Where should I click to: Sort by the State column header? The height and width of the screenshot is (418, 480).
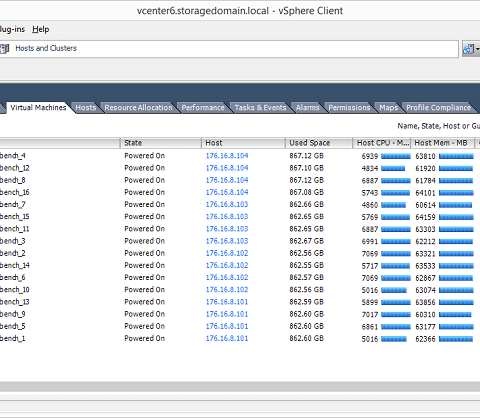point(161,143)
